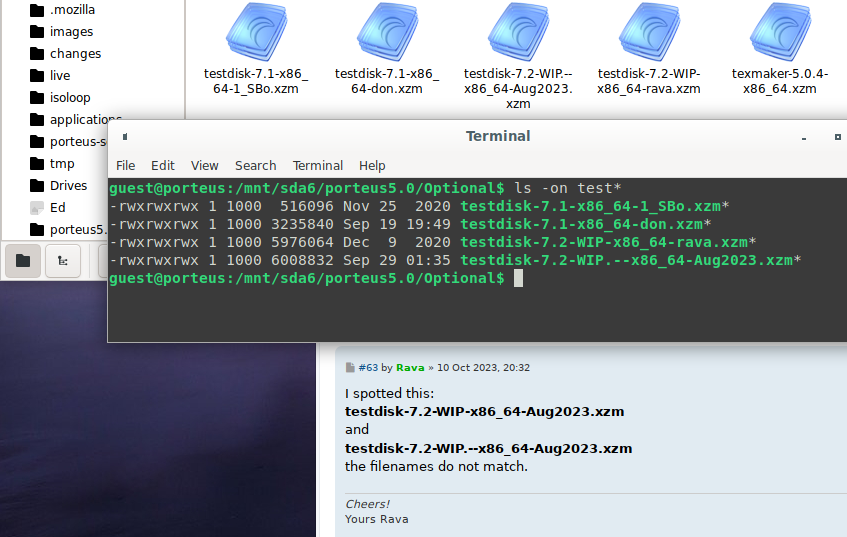Click the 'Yours Rava' signature line

(377, 519)
